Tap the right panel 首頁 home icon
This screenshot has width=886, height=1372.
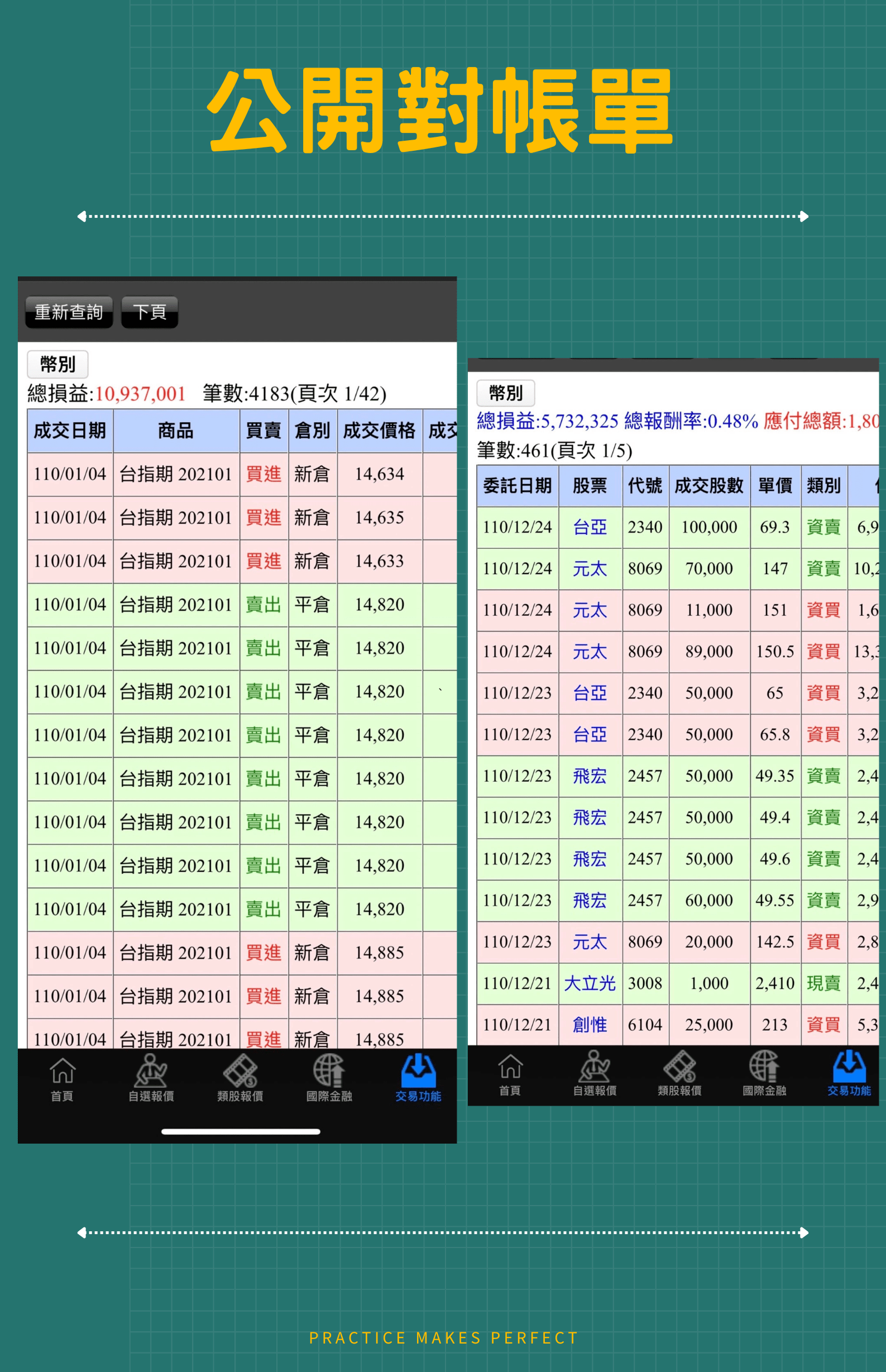coord(510,1073)
